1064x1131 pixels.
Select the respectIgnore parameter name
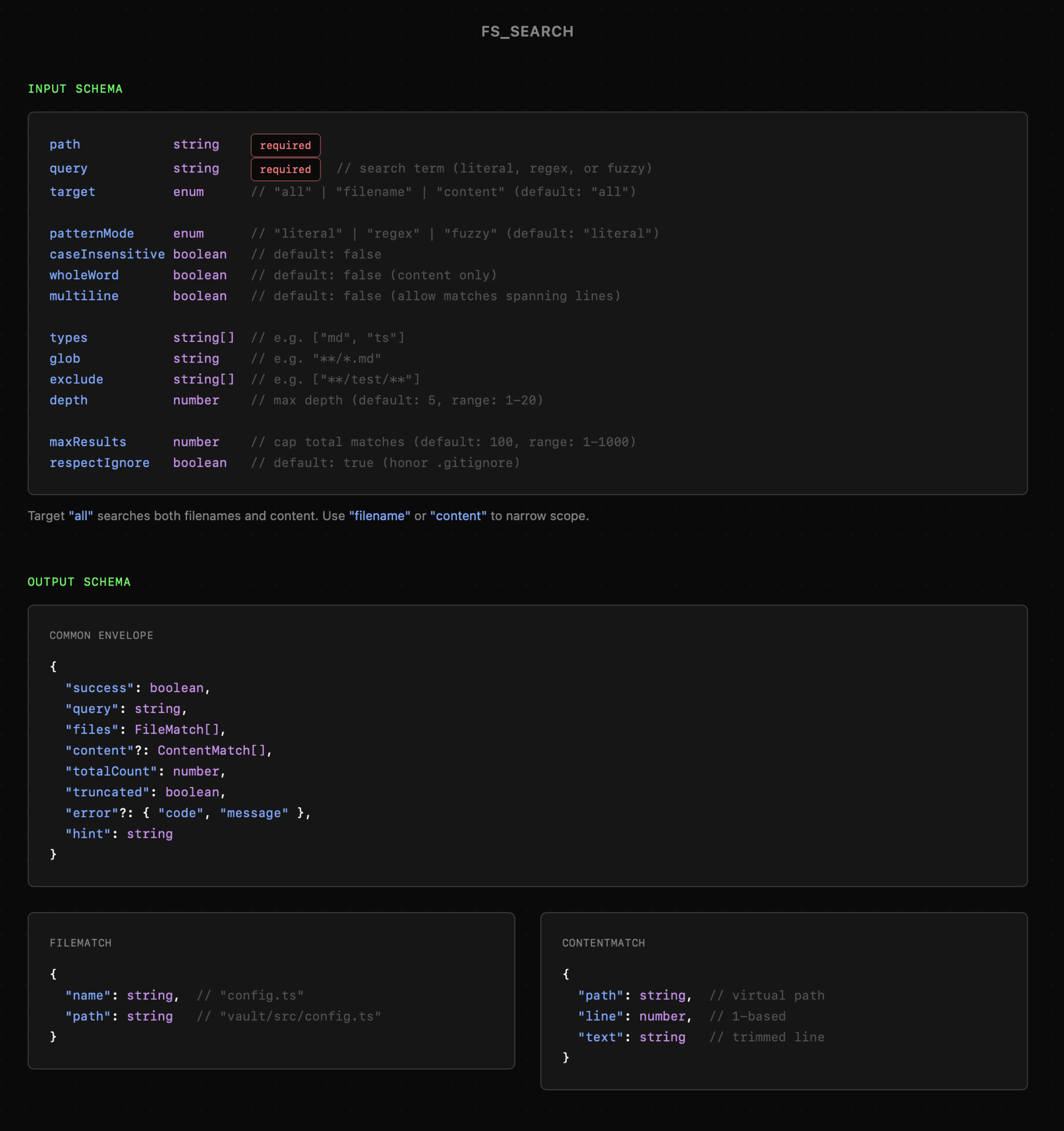[x=99, y=463]
